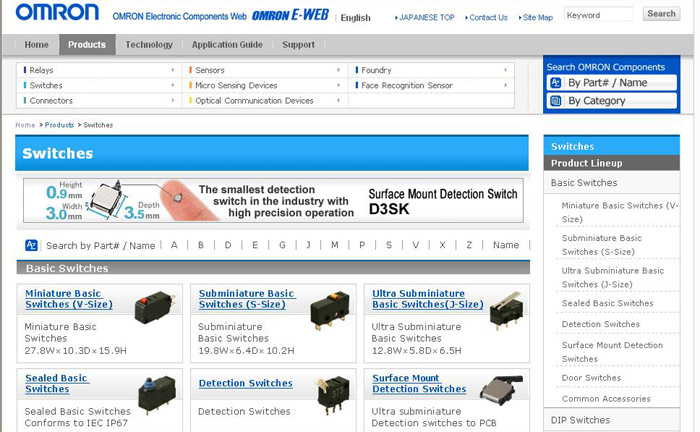Open the D3SK detection switch banner
This screenshot has height=432, width=700.
[x=273, y=200]
